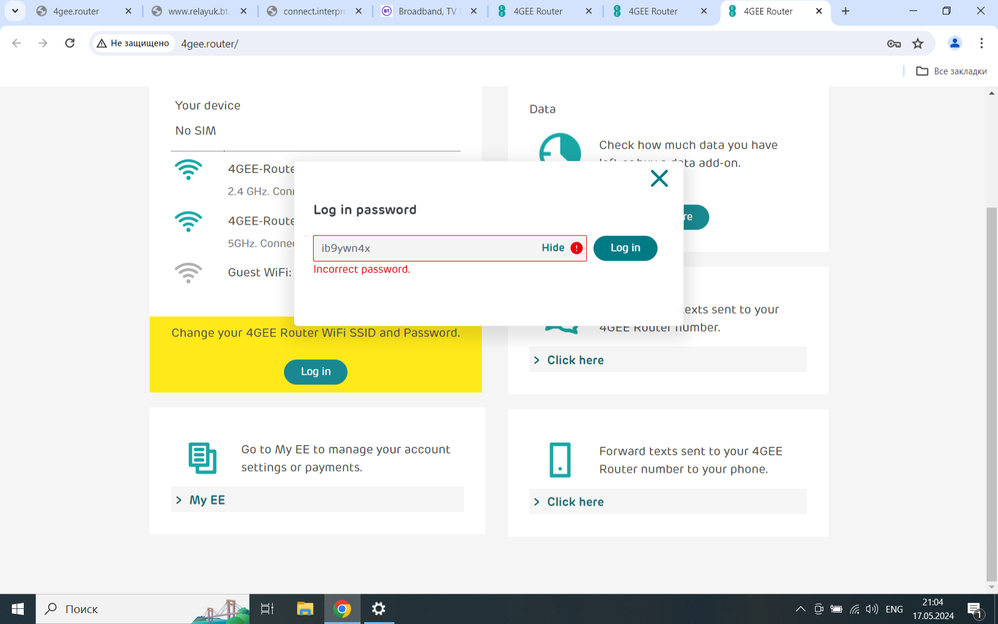Go forward in browser history
This screenshot has height=624, width=998.
[x=43, y=43]
